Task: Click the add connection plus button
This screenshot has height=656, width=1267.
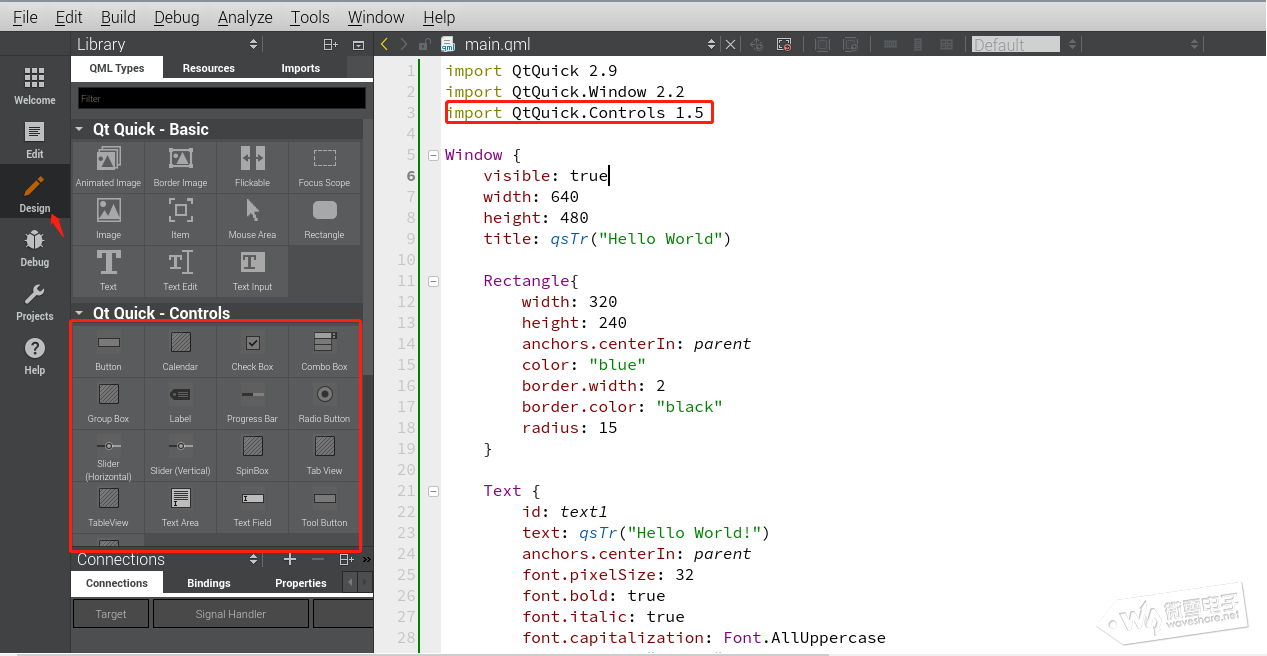Action: (290, 560)
